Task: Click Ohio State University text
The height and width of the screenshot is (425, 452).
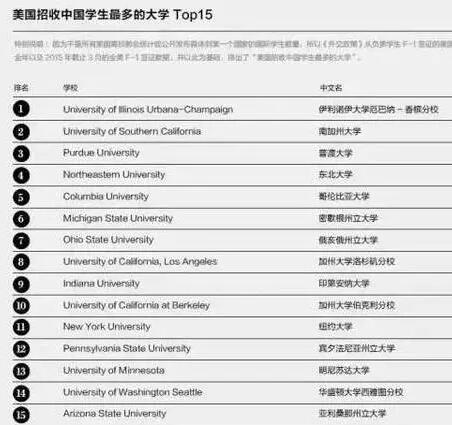Action: [x=108, y=240]
